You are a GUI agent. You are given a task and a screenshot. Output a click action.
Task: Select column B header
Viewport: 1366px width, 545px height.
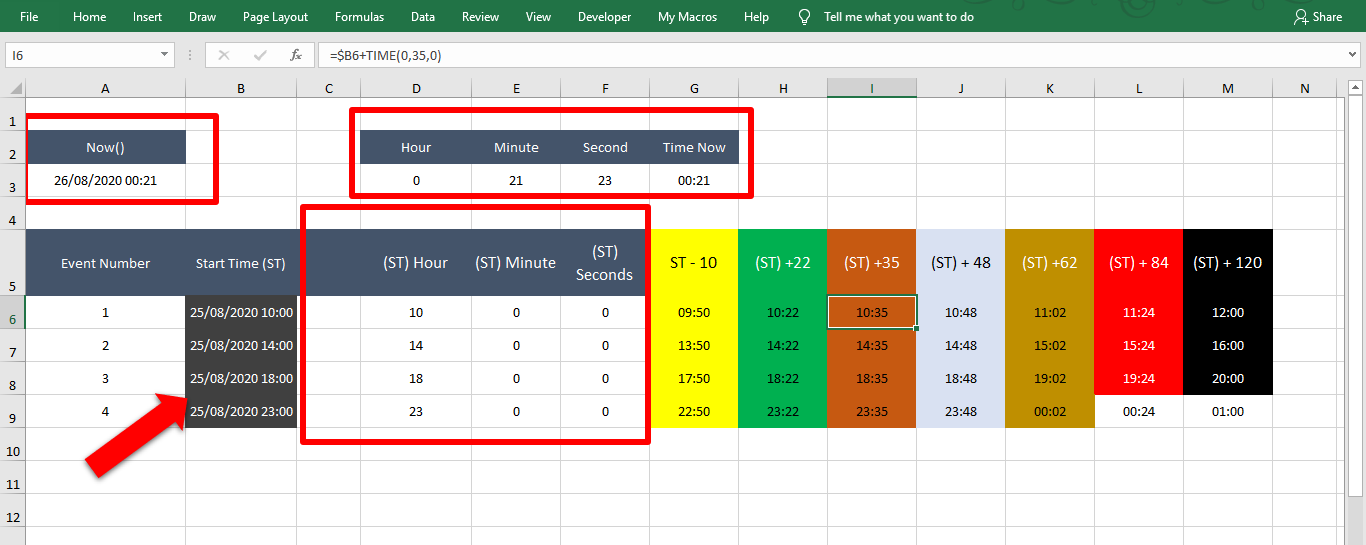tap(241, 88)
